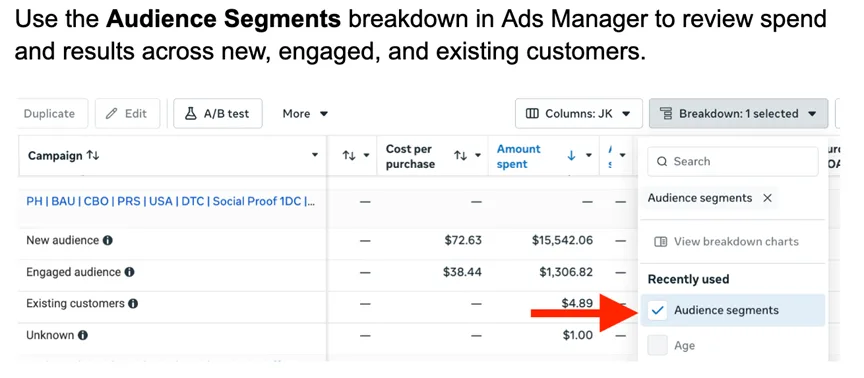Click the $1.00 amount spent value

point(578,335)
